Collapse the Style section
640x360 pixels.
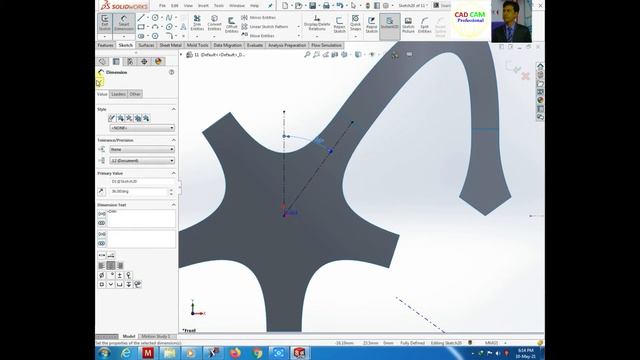point(173,109)
